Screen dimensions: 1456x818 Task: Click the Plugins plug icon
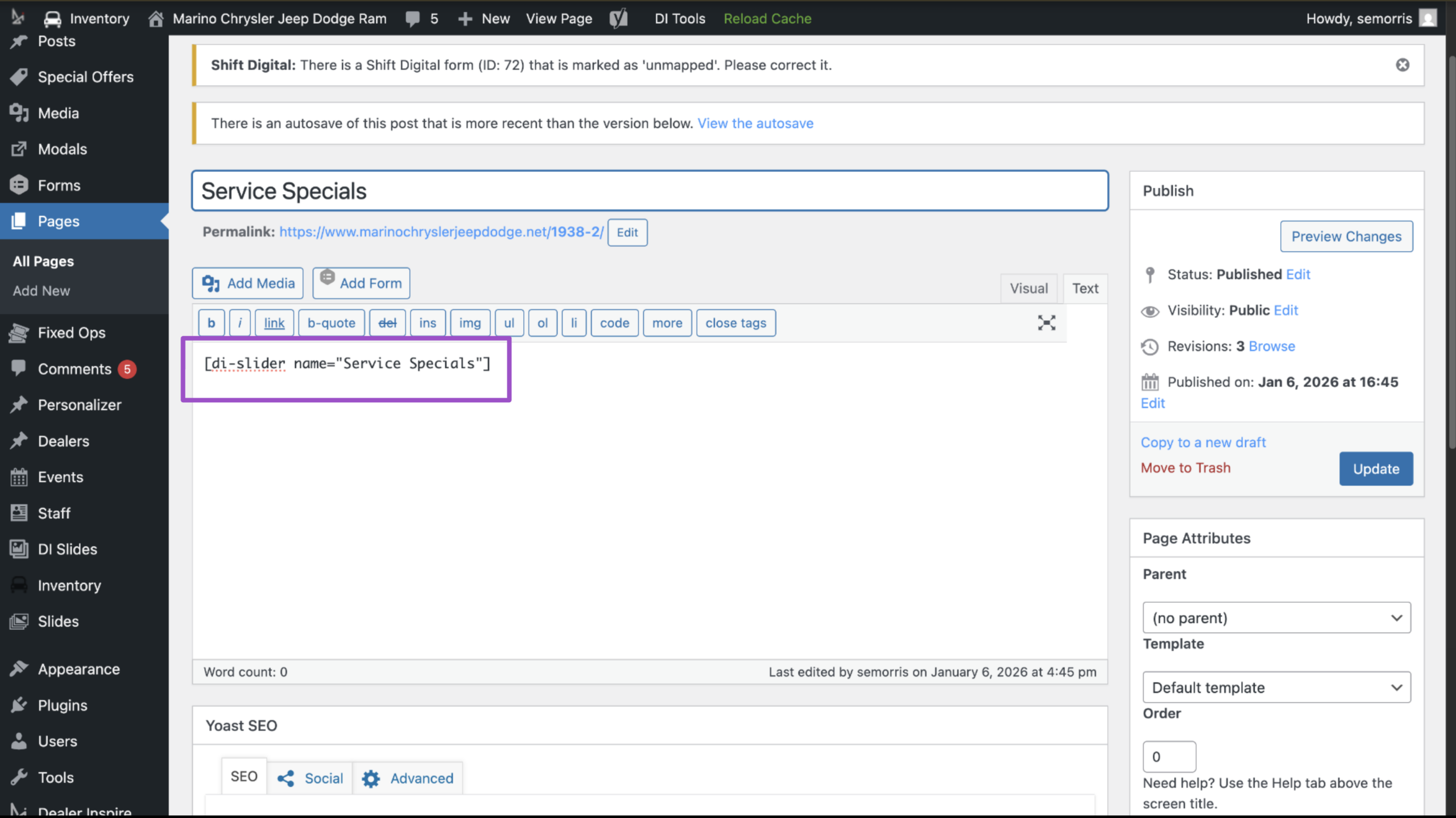coord(19,705)
